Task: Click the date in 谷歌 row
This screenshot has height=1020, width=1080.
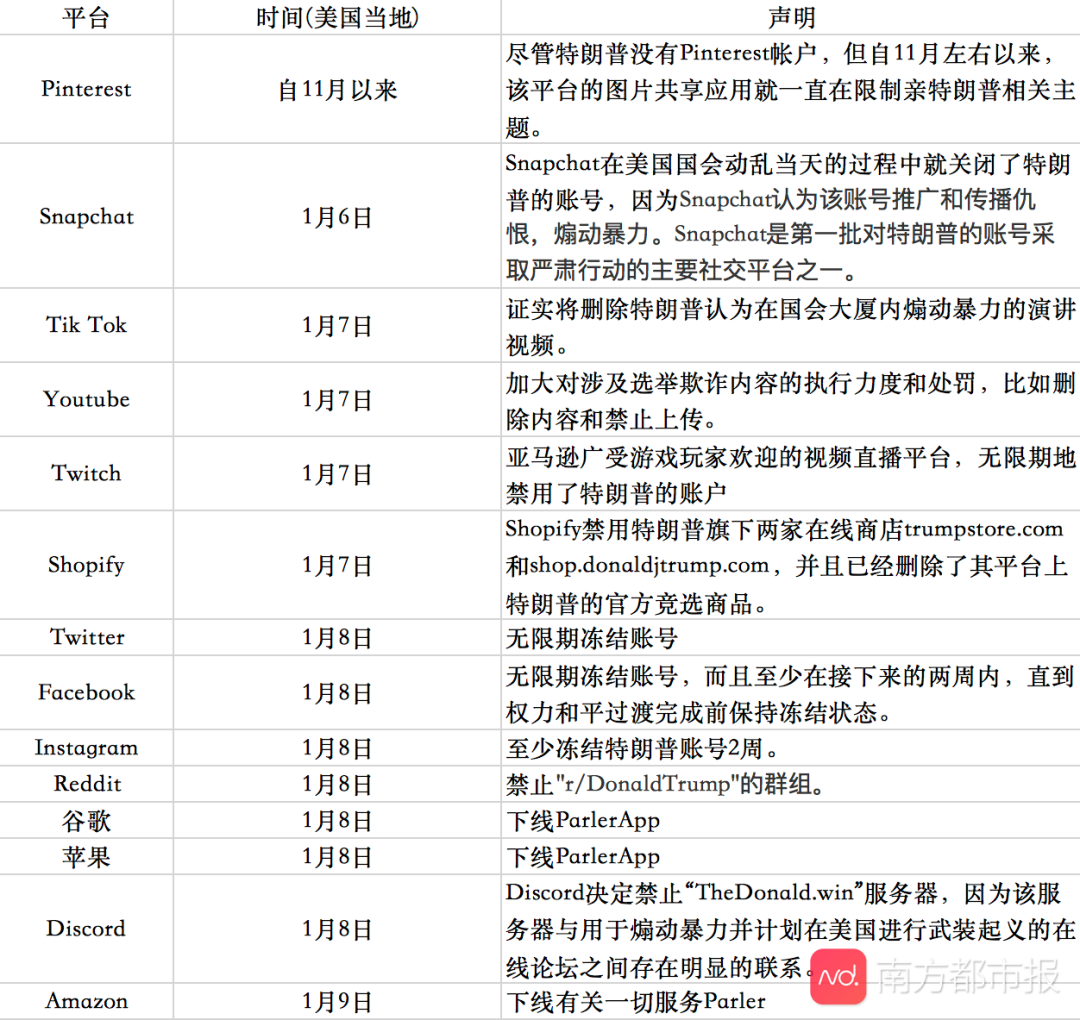Action: [337, 821]
